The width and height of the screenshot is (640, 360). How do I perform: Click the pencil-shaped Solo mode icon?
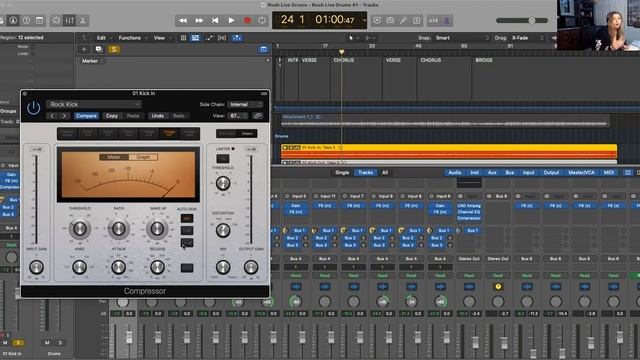(403, 20)
